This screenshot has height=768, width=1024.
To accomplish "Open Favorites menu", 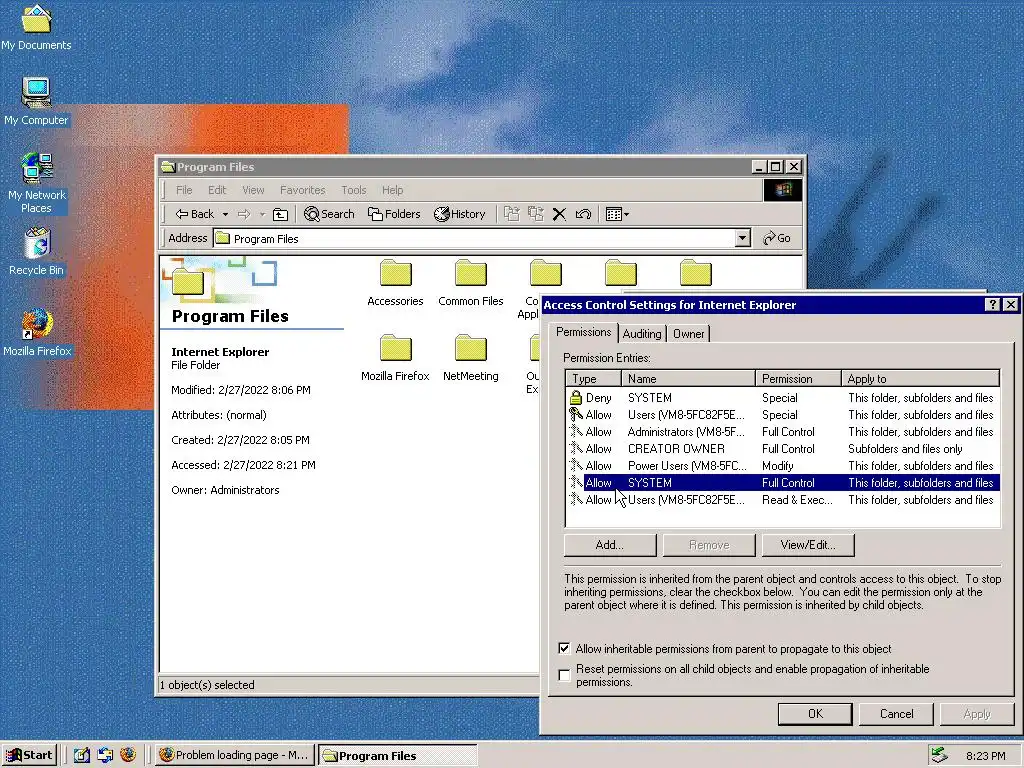I will [302, 190].
